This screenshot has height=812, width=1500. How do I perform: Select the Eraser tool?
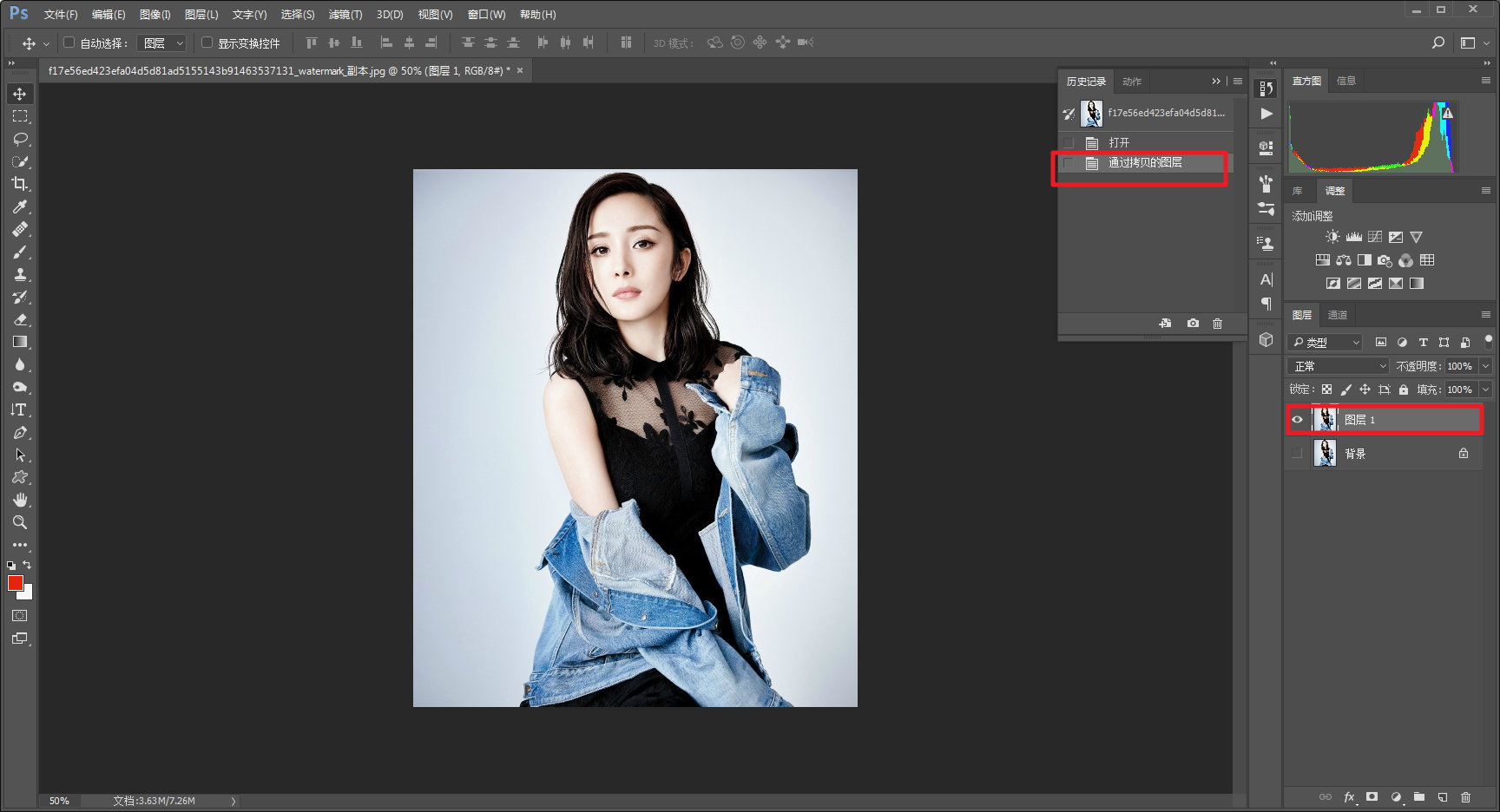click(x=19, y=319)
